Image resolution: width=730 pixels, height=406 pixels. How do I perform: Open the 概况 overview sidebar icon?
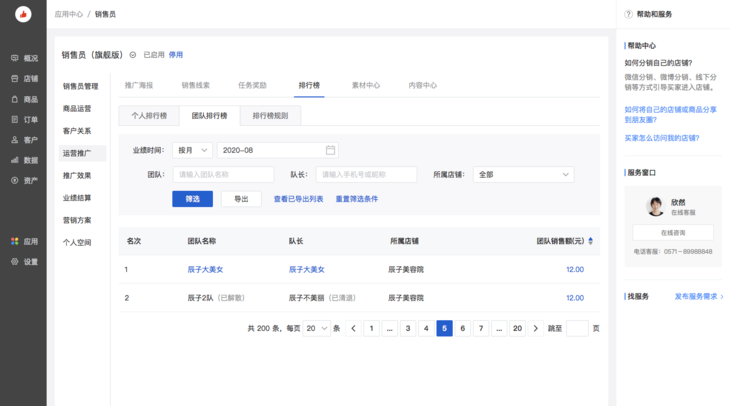click(15, 59)
